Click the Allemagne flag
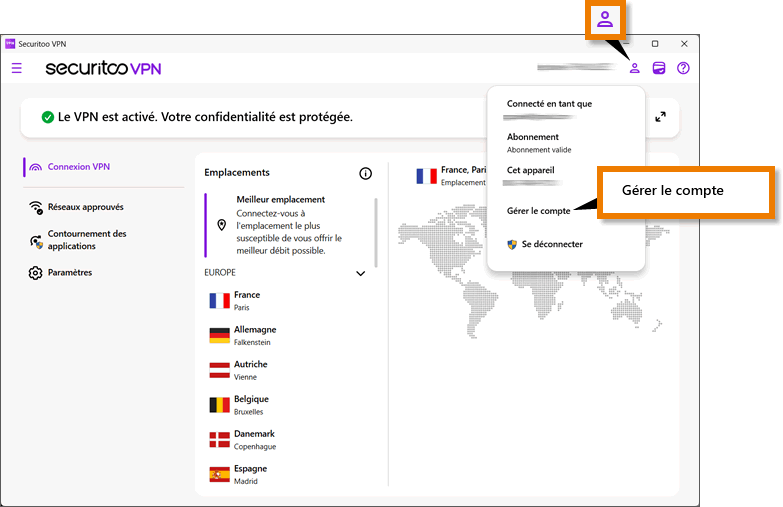The width and height of the screenshot is (783, 507). coord(219,336)
